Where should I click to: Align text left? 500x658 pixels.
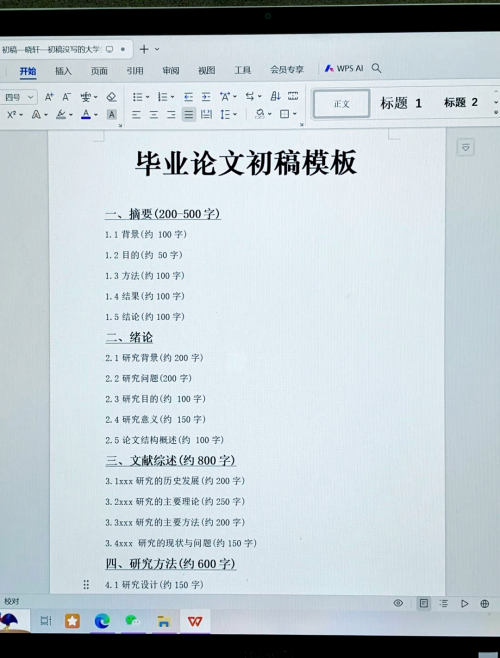136,115
